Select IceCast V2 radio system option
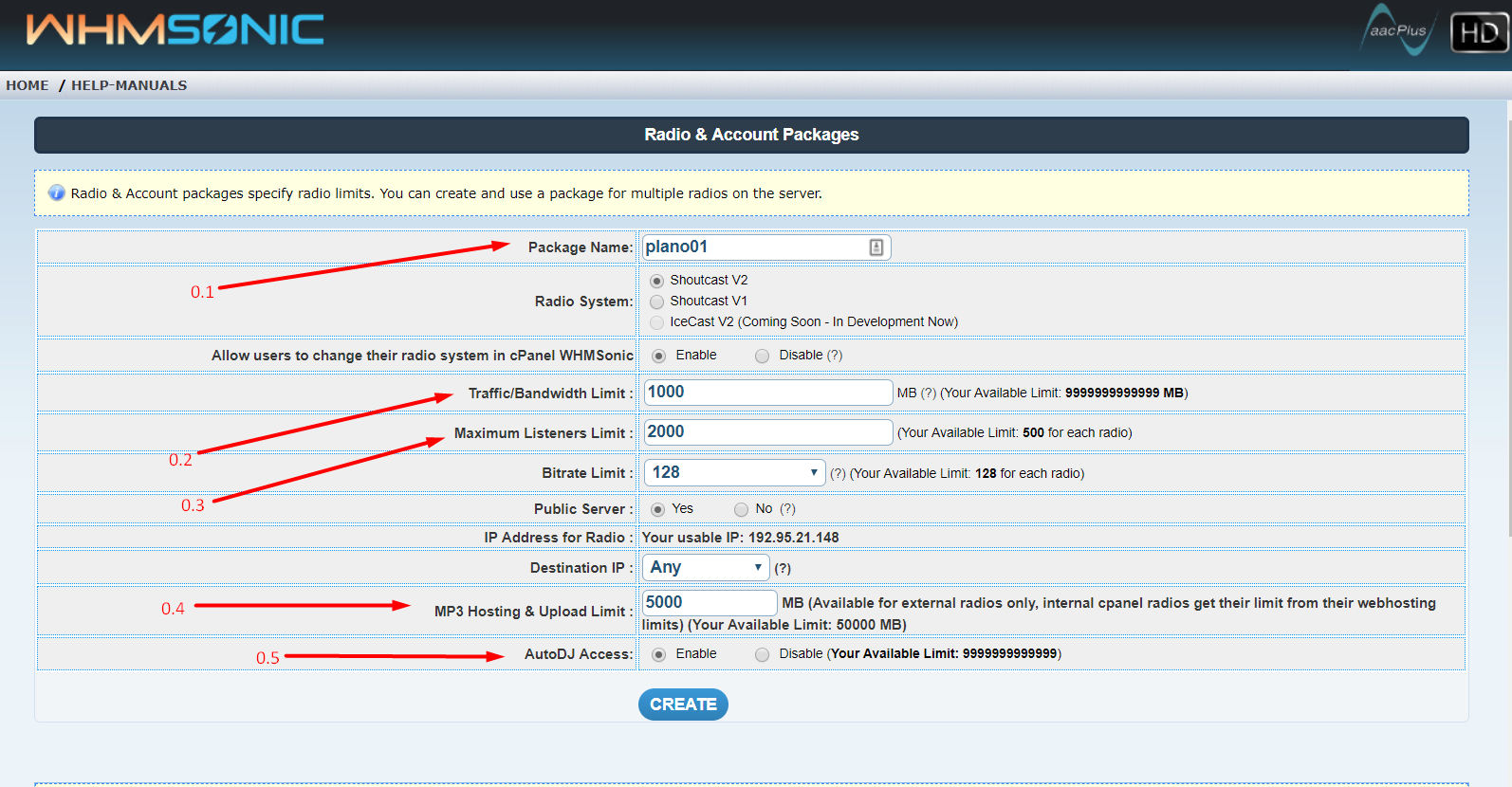Screen dimensions: 1512x787 (656, 322)
